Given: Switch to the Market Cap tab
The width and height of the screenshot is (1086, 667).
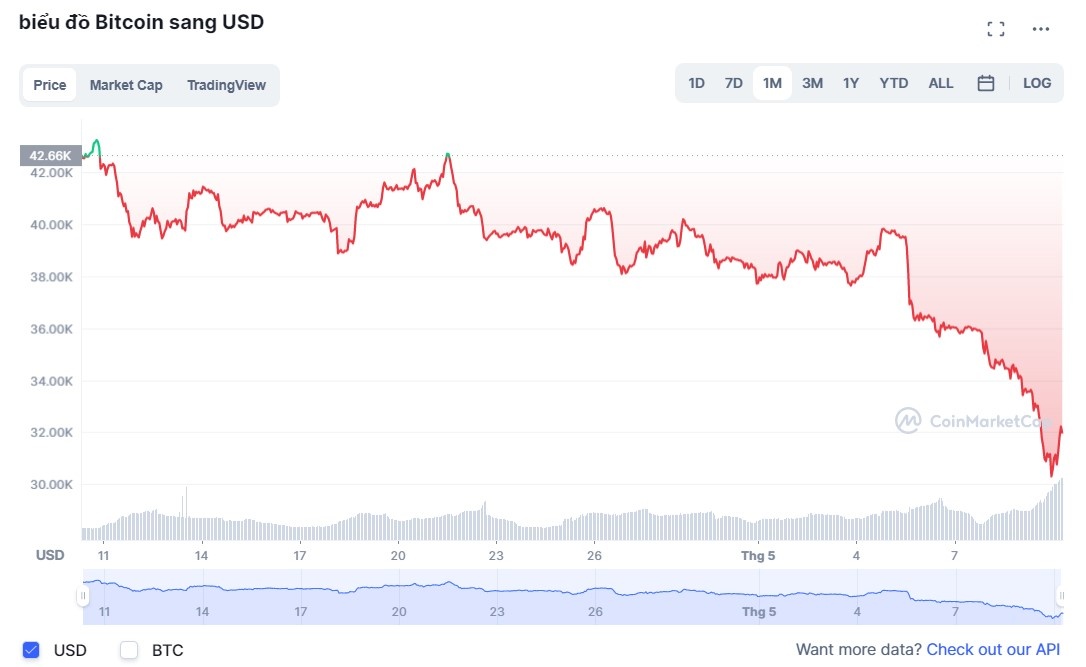Looking at the screenshot, I should (126, 85).
